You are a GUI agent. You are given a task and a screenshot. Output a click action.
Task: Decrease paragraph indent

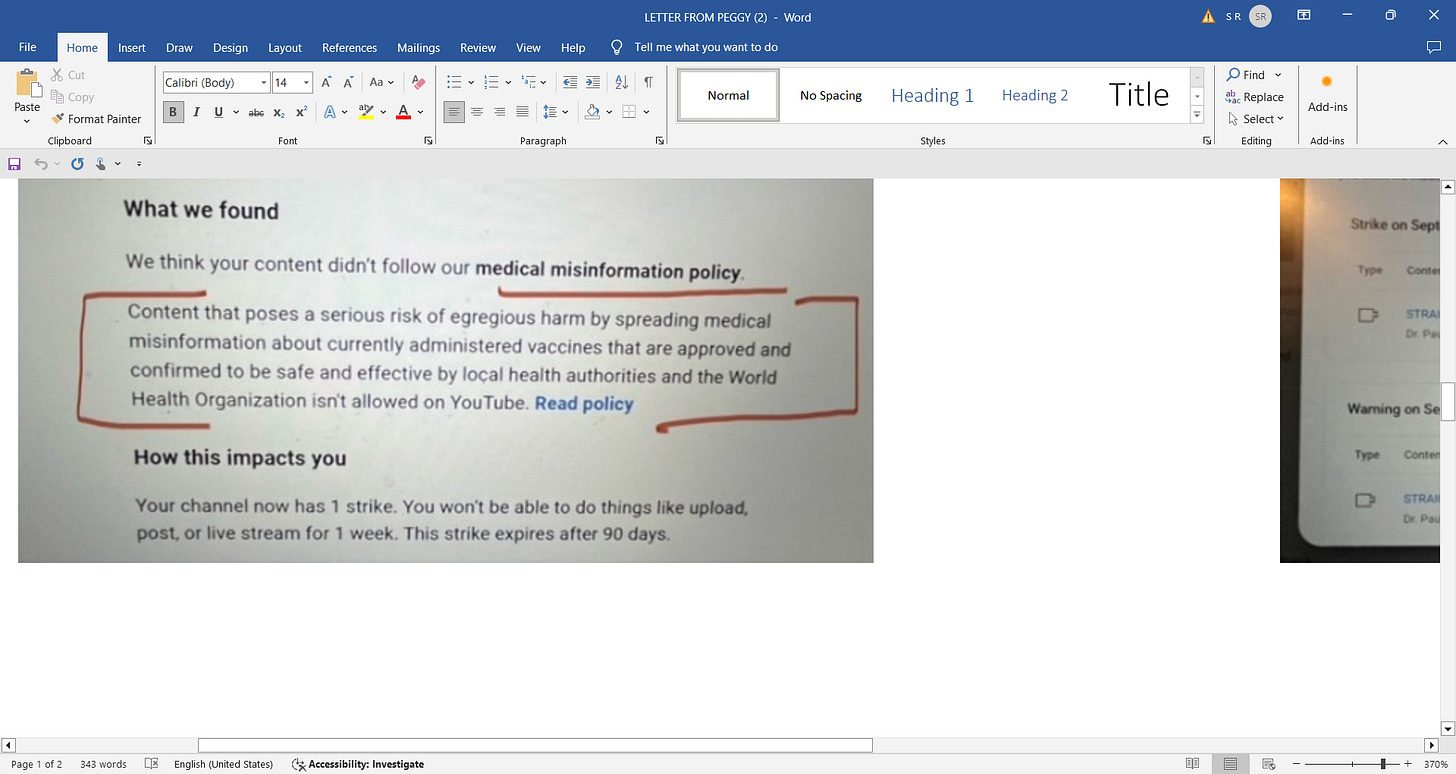point(570,83)
